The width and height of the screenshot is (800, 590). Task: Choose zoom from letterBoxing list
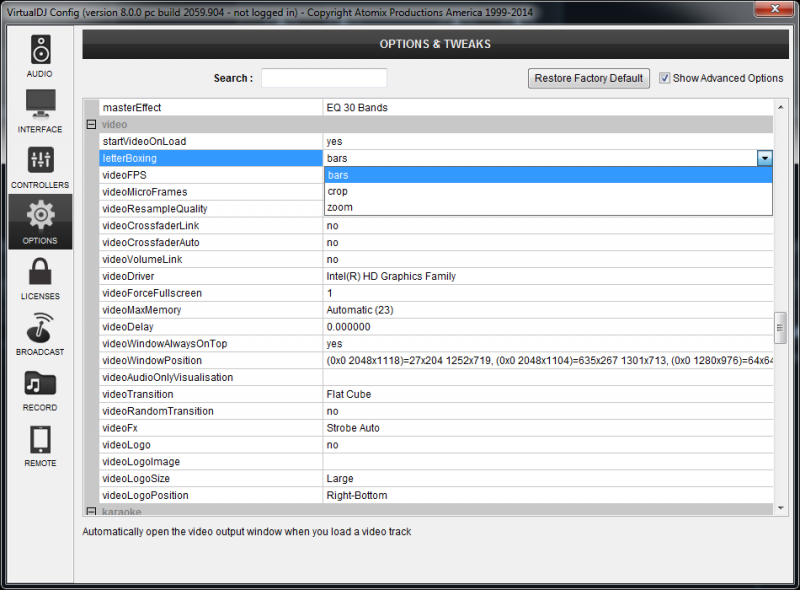pyautogui.click(x=548, y=207)
